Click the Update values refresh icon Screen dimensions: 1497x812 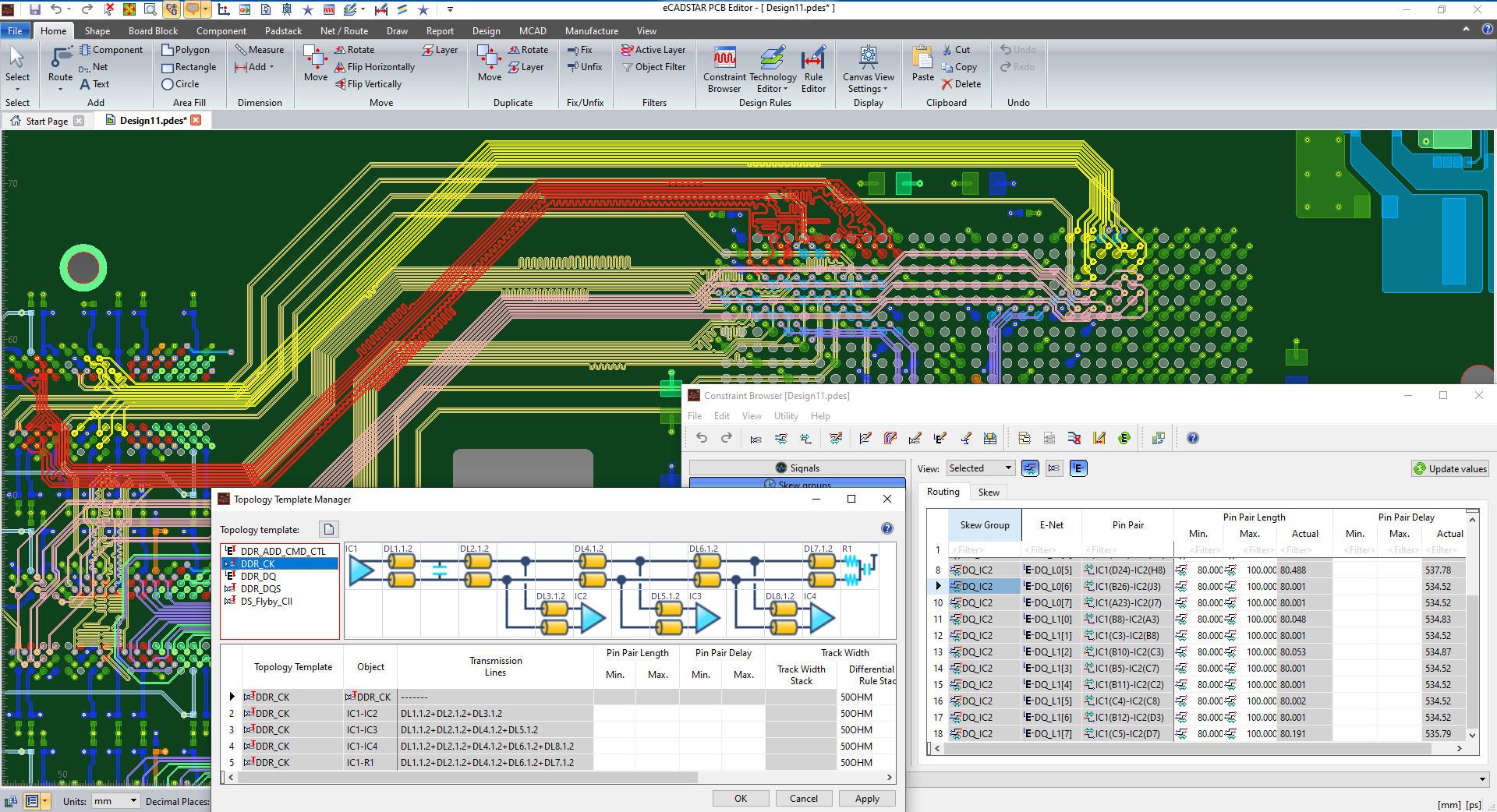1420,469
